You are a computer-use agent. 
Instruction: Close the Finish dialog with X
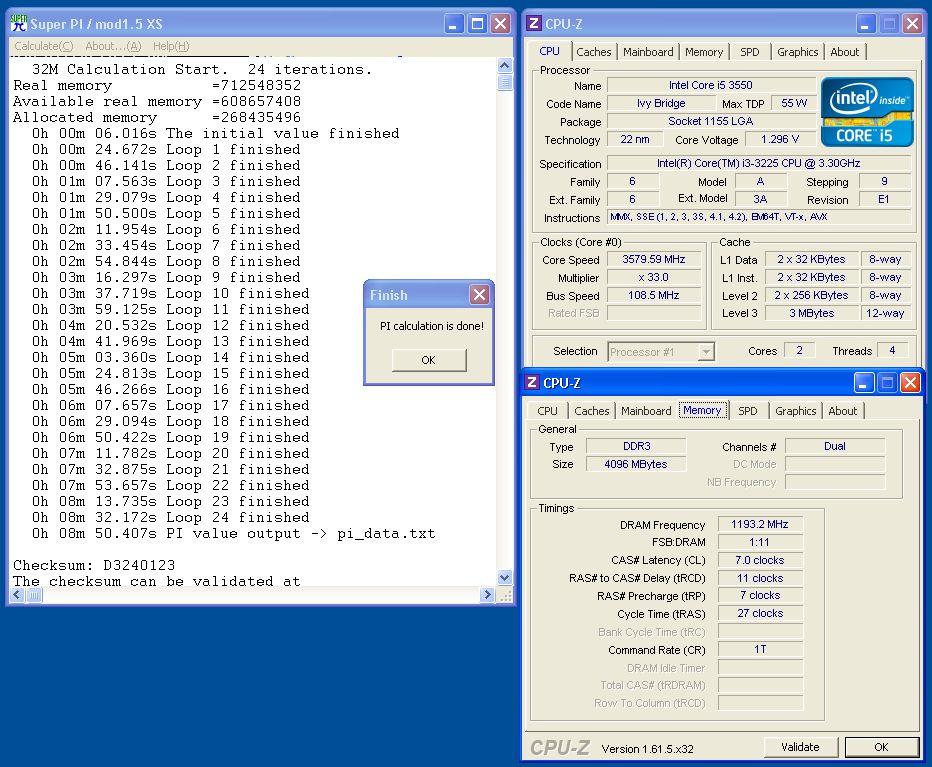(480, 294)
